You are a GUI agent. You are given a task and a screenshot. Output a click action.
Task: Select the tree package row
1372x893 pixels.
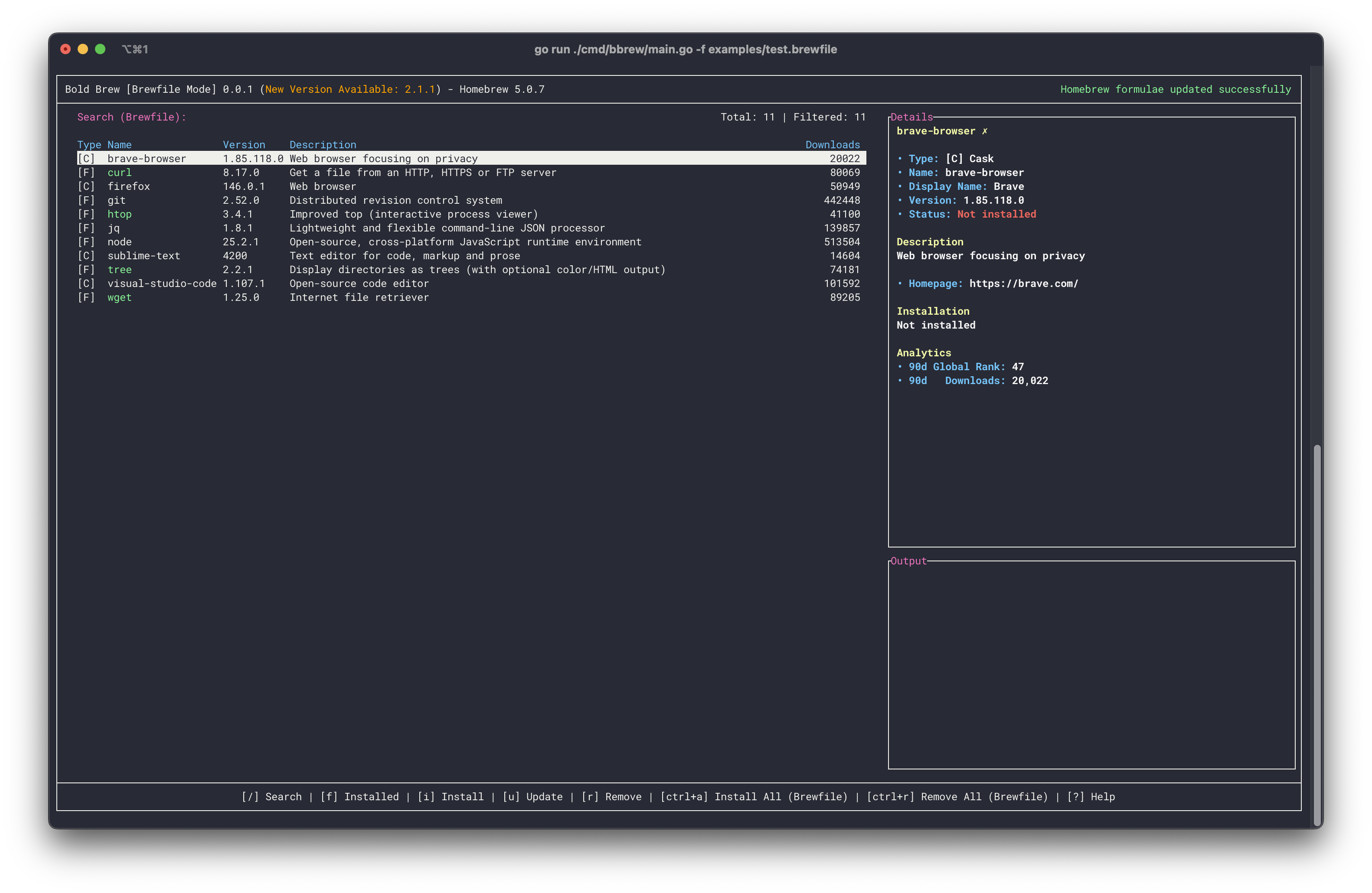coord(119,270)
